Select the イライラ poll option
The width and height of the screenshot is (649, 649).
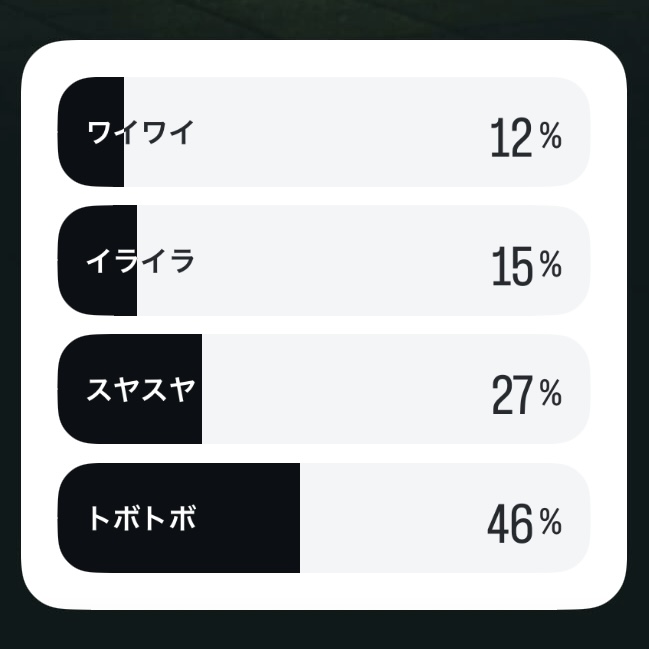click(x=324, y=260)
